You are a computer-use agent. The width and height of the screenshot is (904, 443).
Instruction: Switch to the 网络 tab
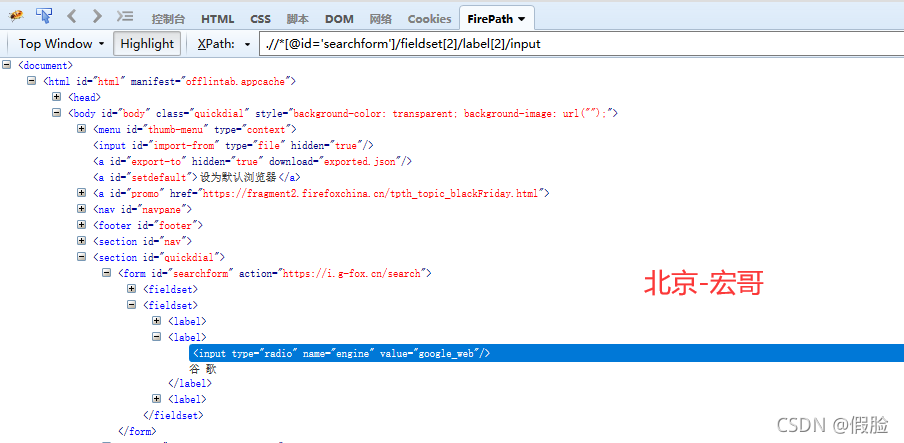pyautogui.click(x=381, y=19)
